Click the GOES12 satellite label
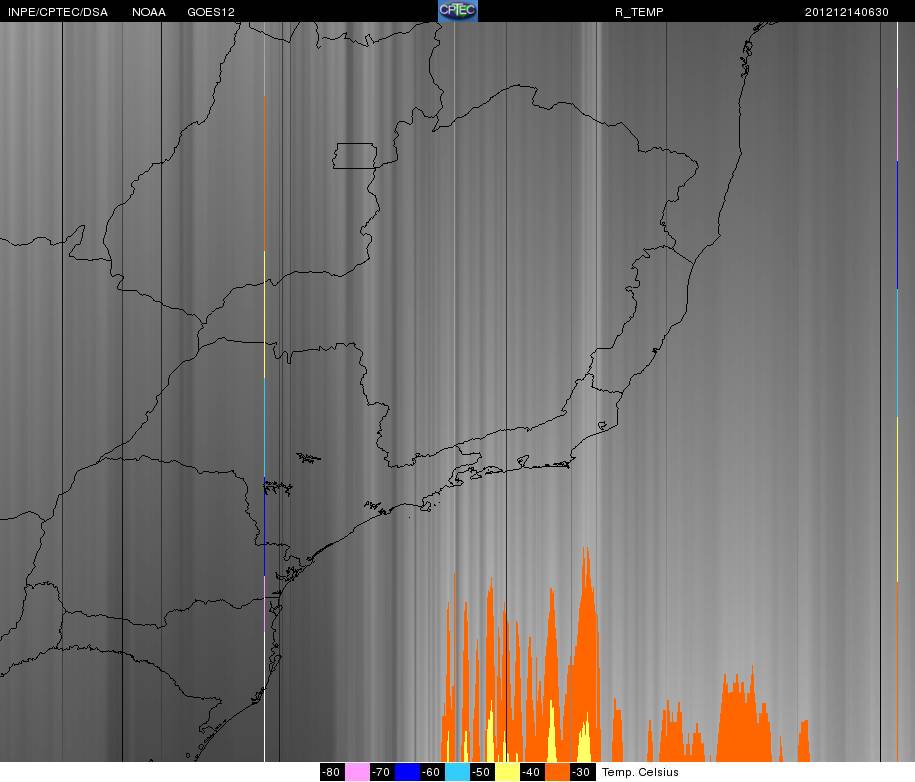The height and width of the screenshot is (782, 915). [x=211, y=12]
